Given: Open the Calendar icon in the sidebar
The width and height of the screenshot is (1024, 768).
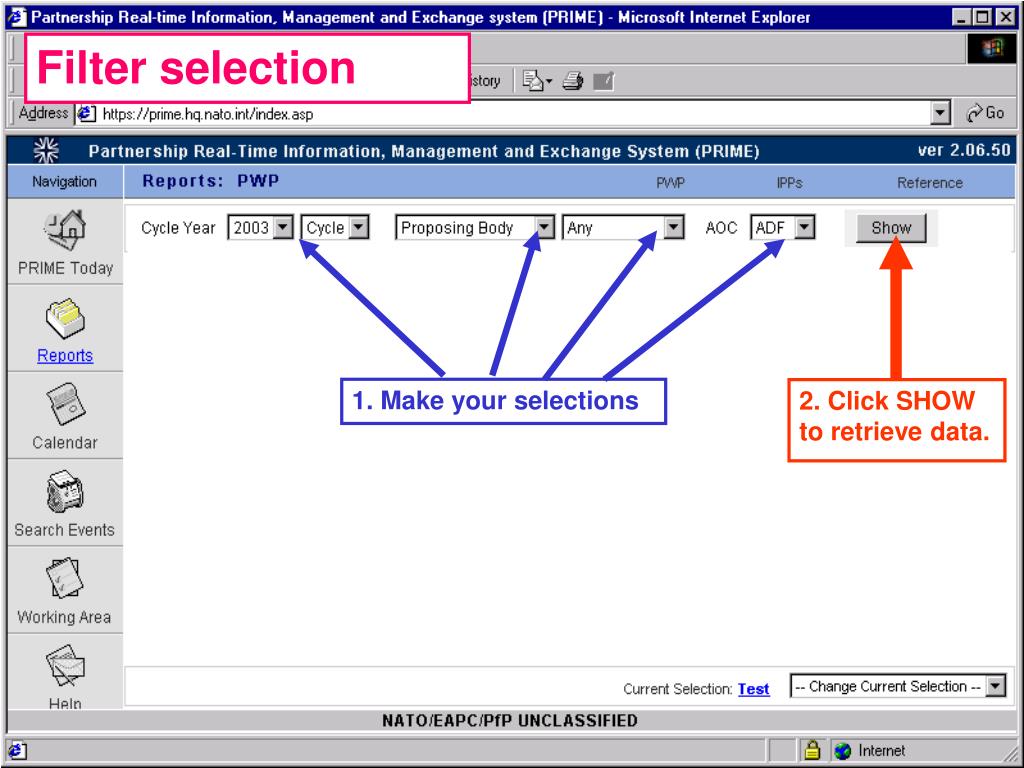Looking at the screenshot, I should (65, 405).
